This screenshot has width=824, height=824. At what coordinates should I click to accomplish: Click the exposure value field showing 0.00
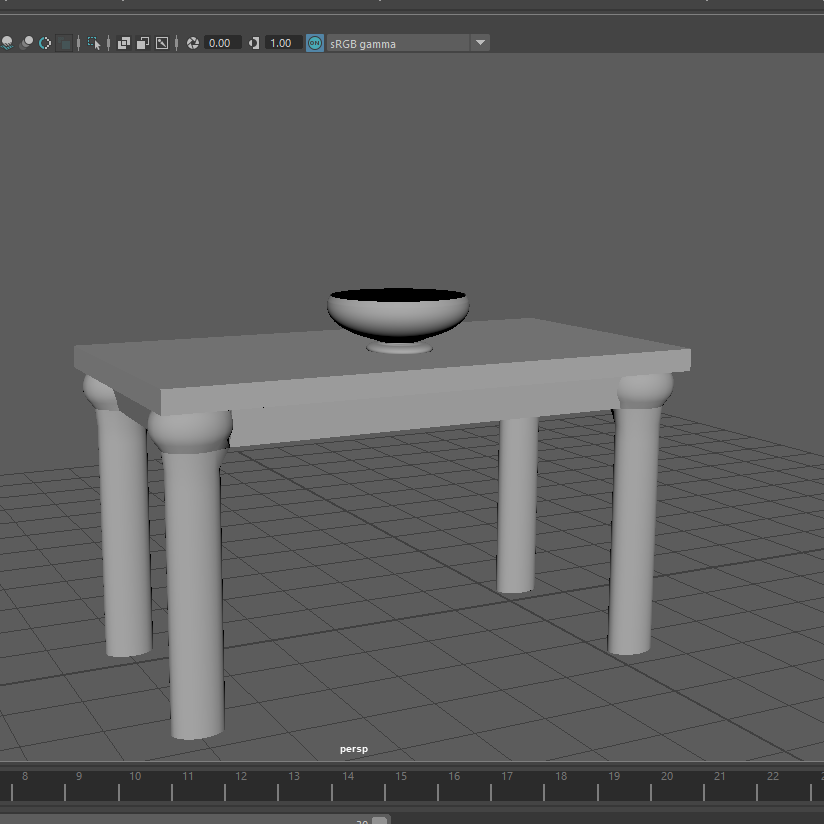222,43
